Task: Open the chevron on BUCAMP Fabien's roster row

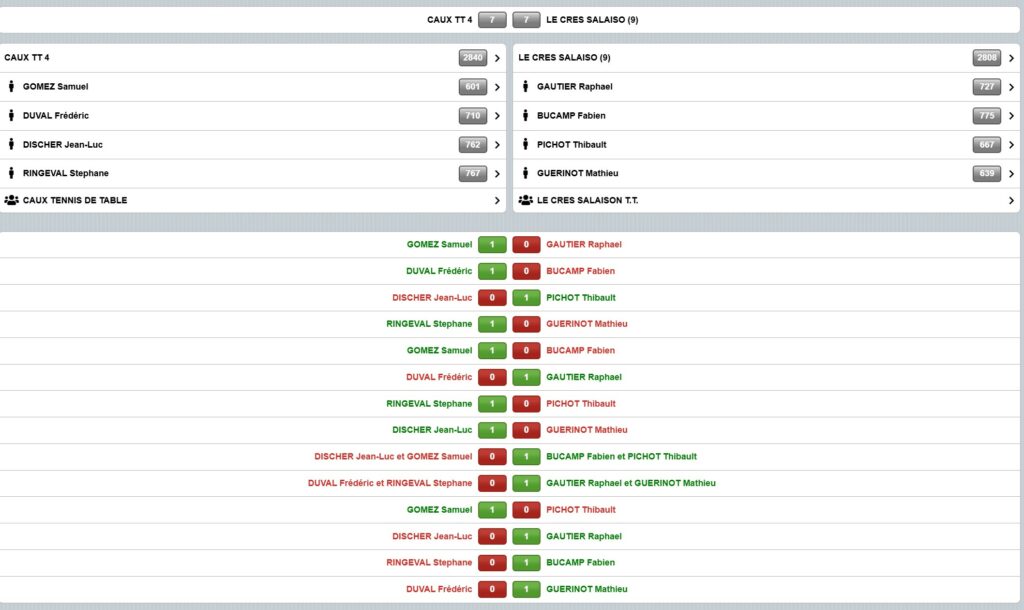Action: (x=1011, y=116)
